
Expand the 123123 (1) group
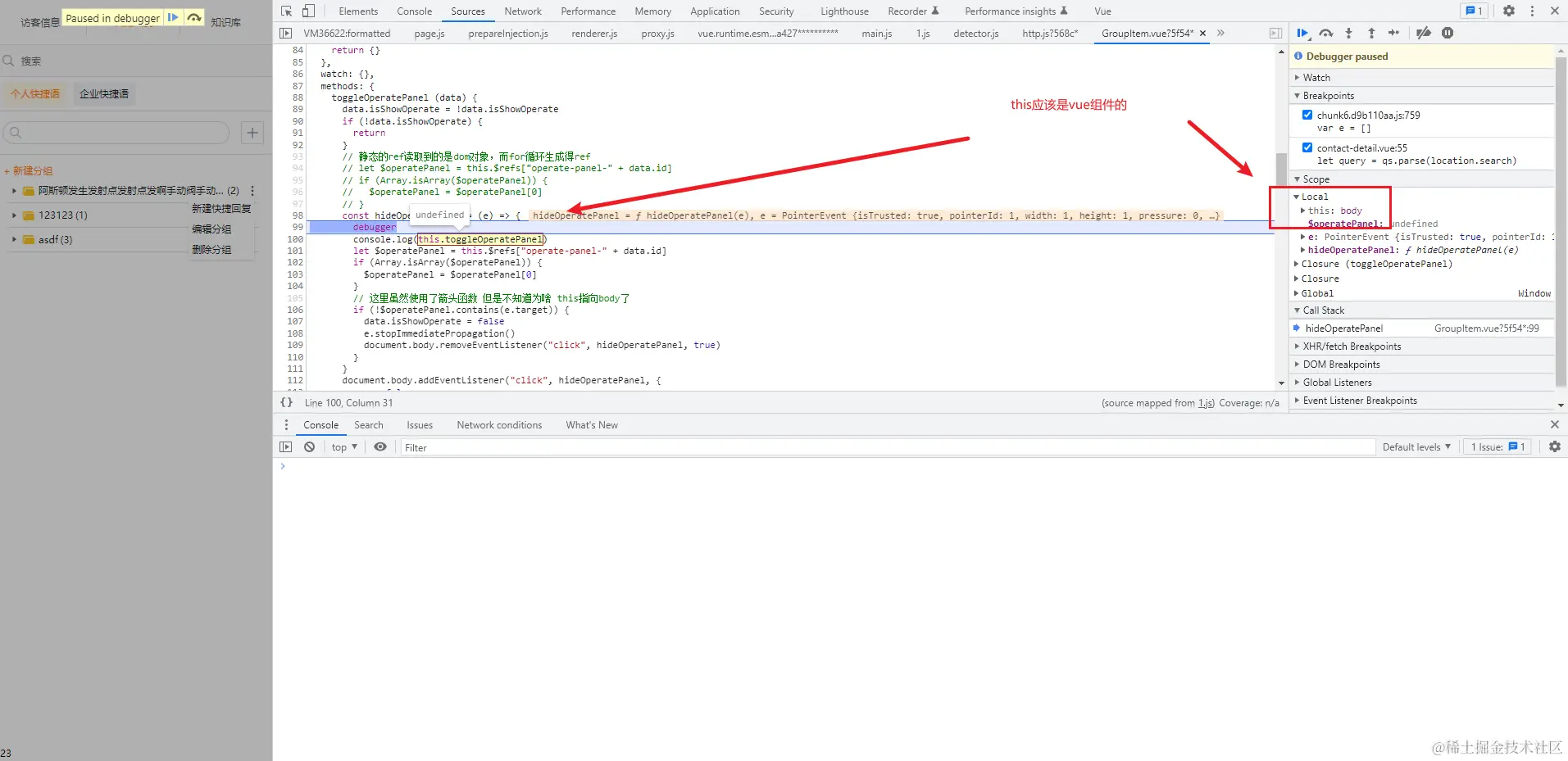[14, 215]
